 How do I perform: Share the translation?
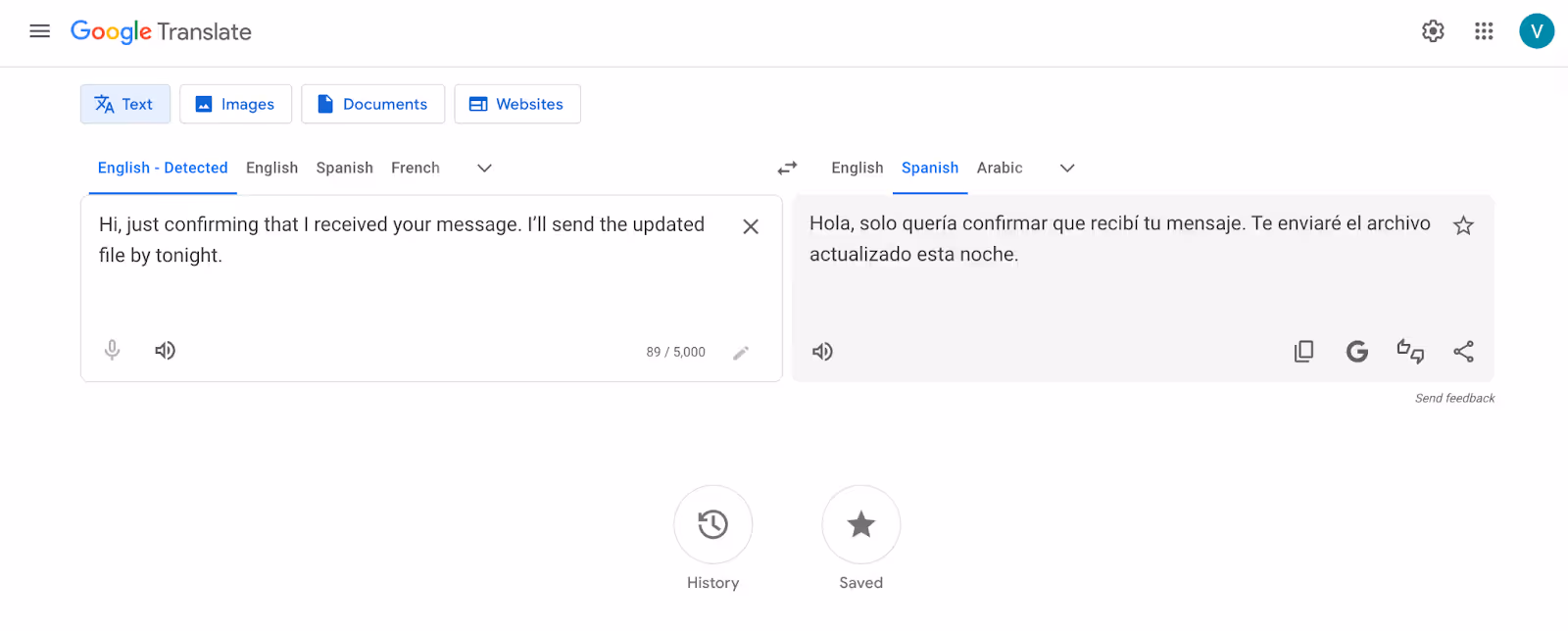1463,351
